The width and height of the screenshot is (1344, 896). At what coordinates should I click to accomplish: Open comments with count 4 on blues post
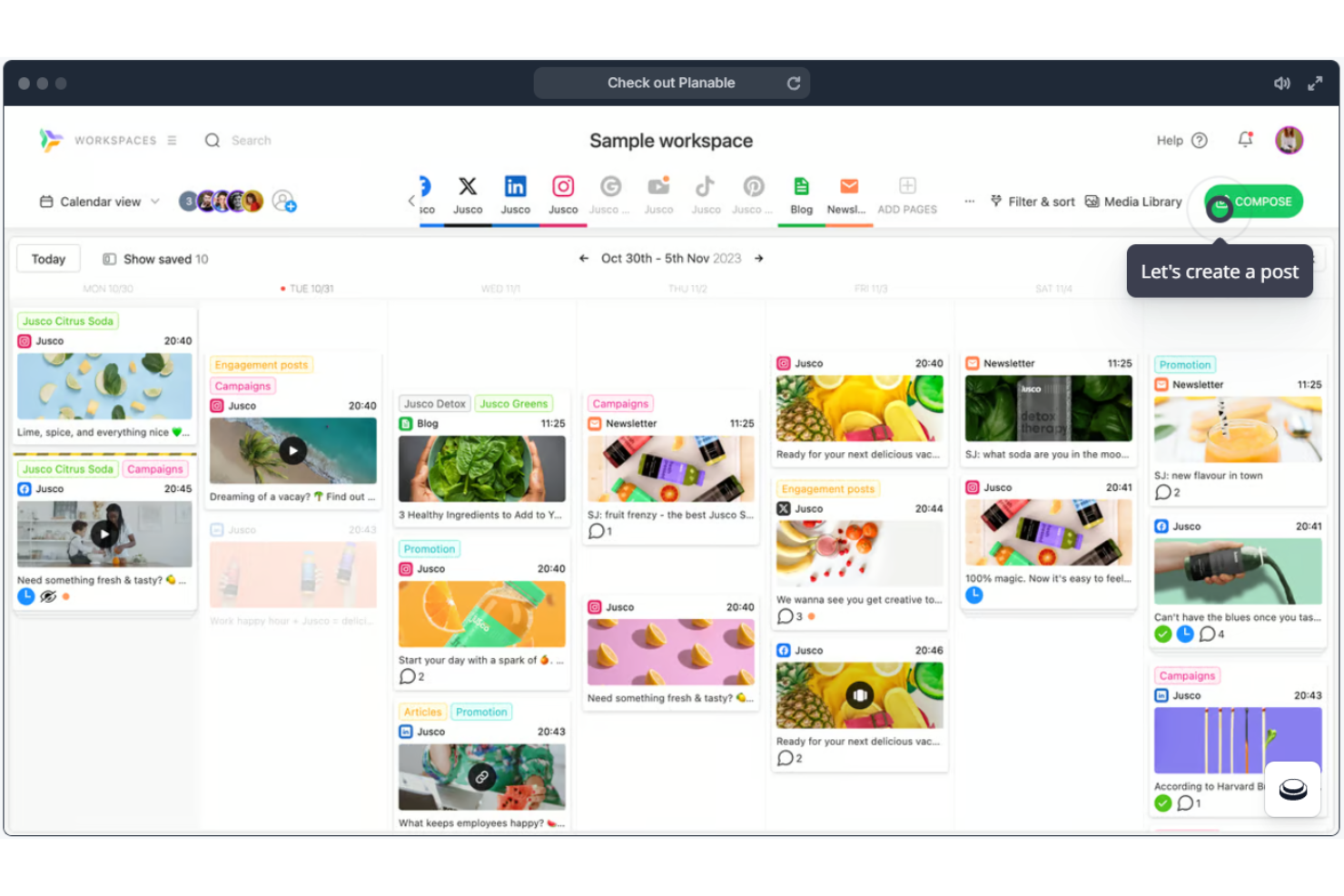(x=1211, y=634)
